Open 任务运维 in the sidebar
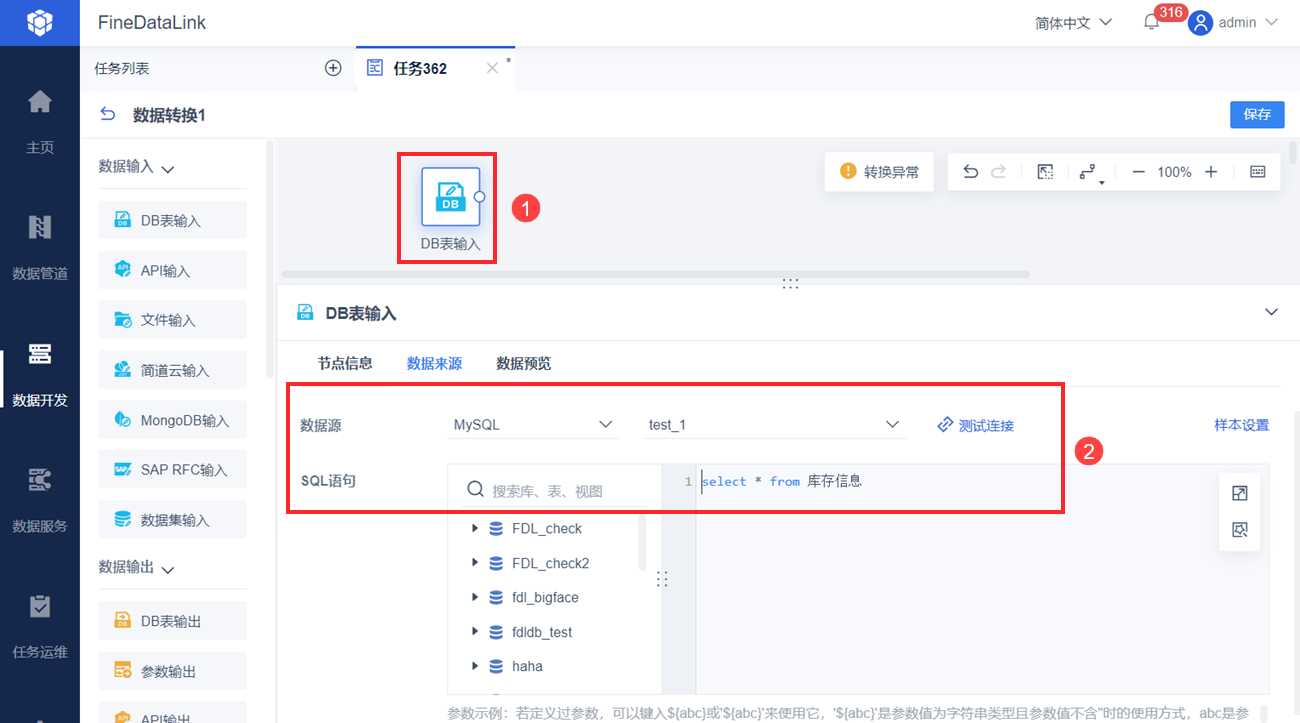The image size is (1300, 723). coord(40,626)
